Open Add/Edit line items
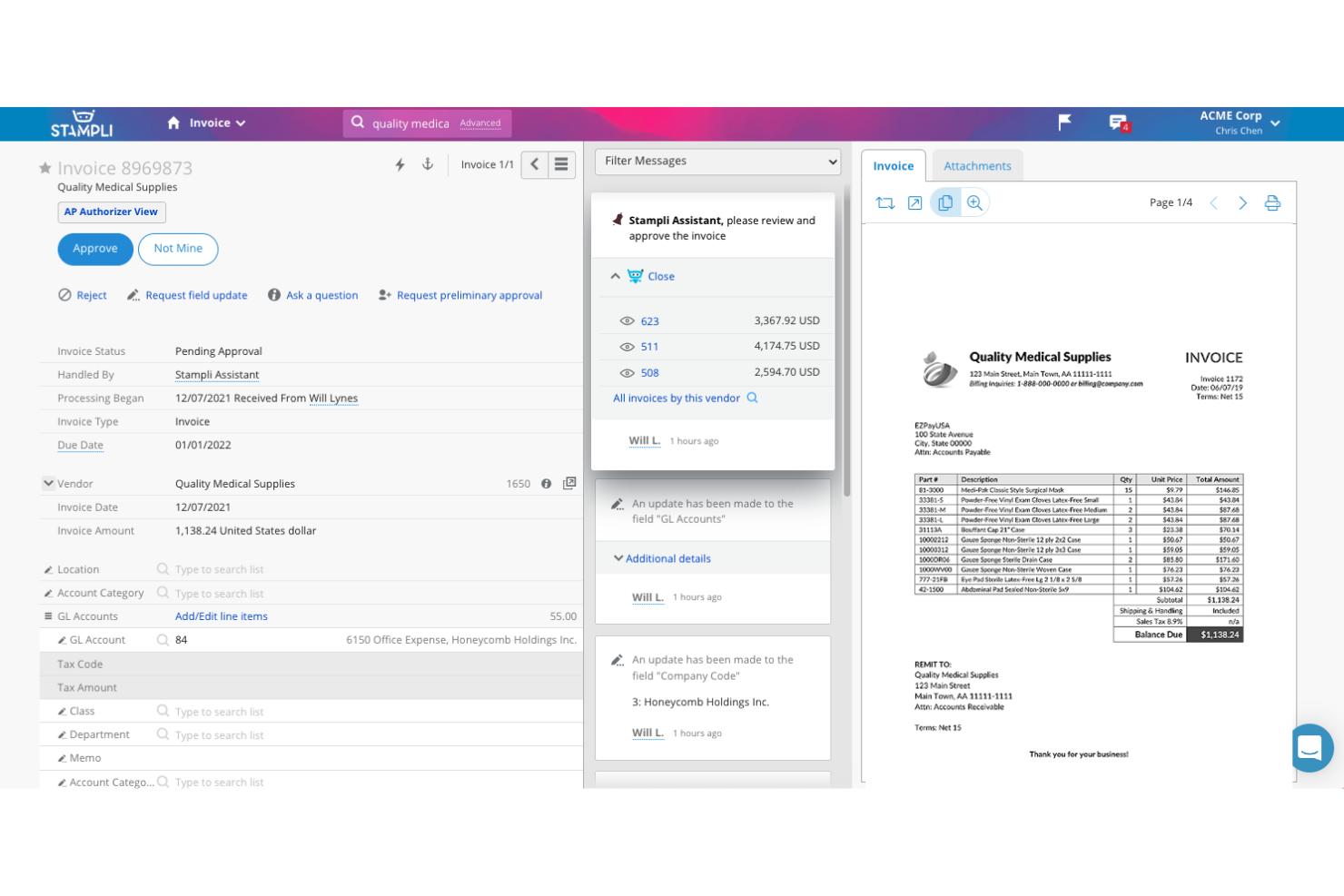Screen dimensions: 1344x896 pyautogui.click(x=222, y=616)
